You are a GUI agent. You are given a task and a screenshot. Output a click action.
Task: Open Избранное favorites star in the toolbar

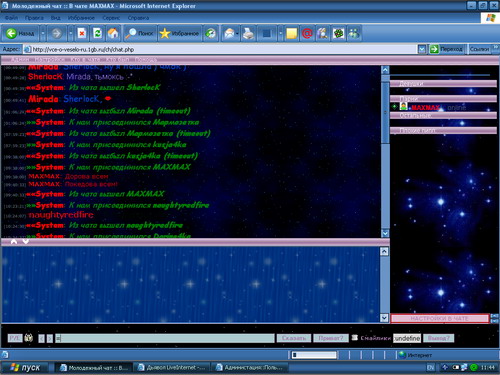coord(179,33)
